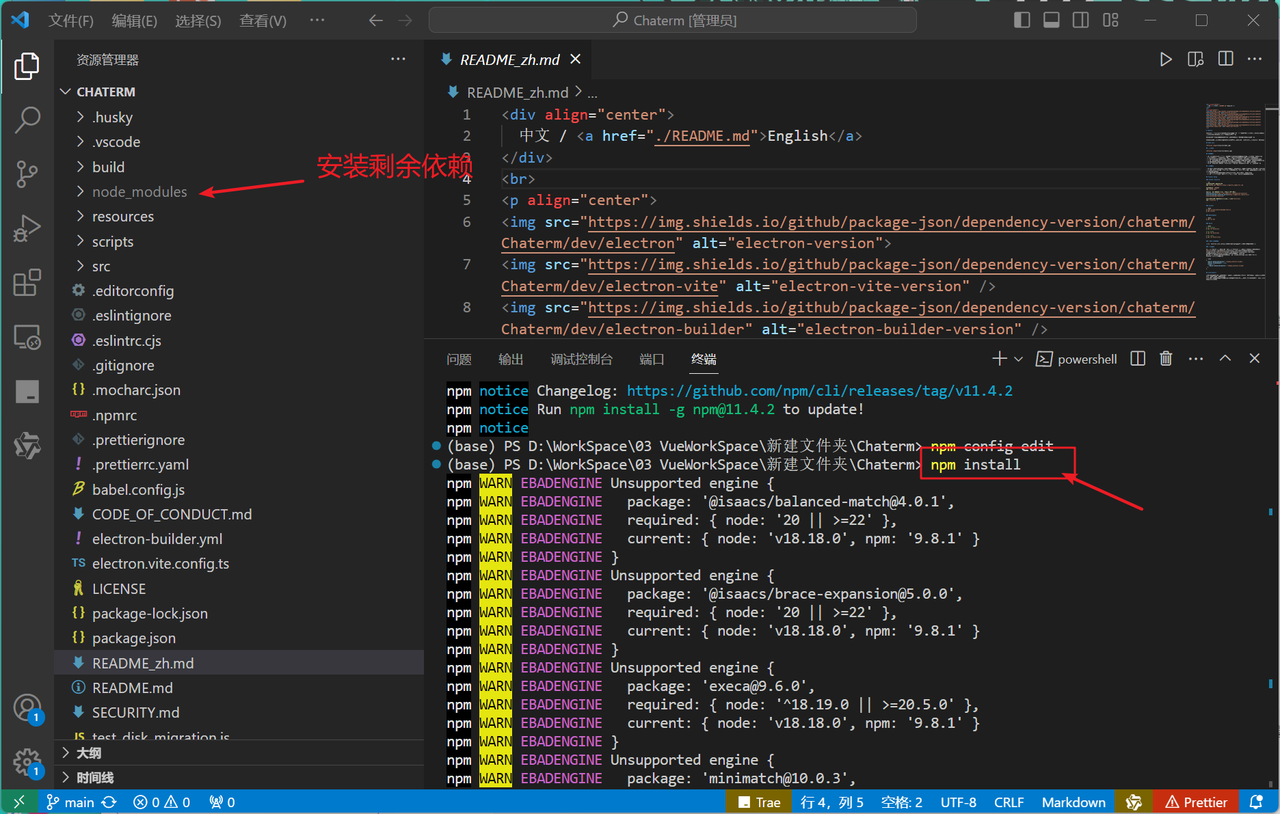Split the terminal pane

point(1137,359)
